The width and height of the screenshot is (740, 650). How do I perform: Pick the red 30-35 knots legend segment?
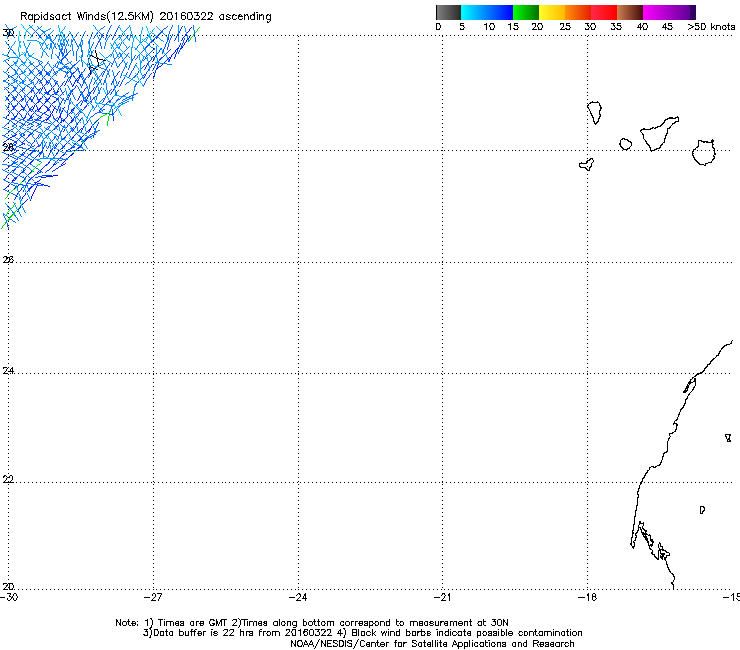[x=604, y=12]
